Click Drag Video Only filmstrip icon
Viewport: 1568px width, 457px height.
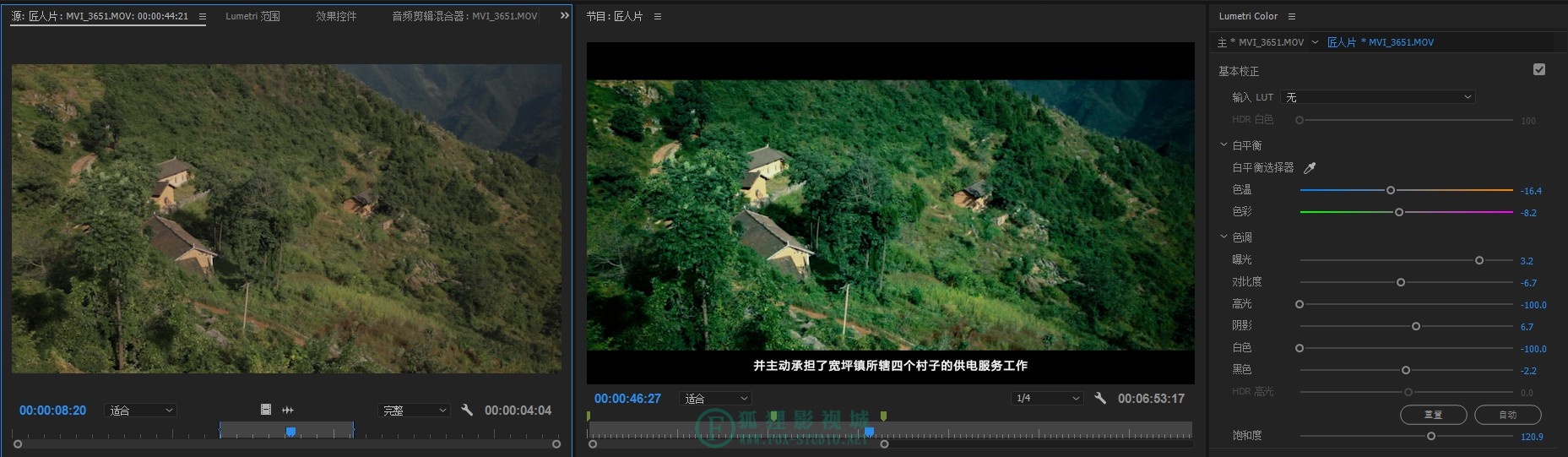pyautogui.click(x=266, y=410)
